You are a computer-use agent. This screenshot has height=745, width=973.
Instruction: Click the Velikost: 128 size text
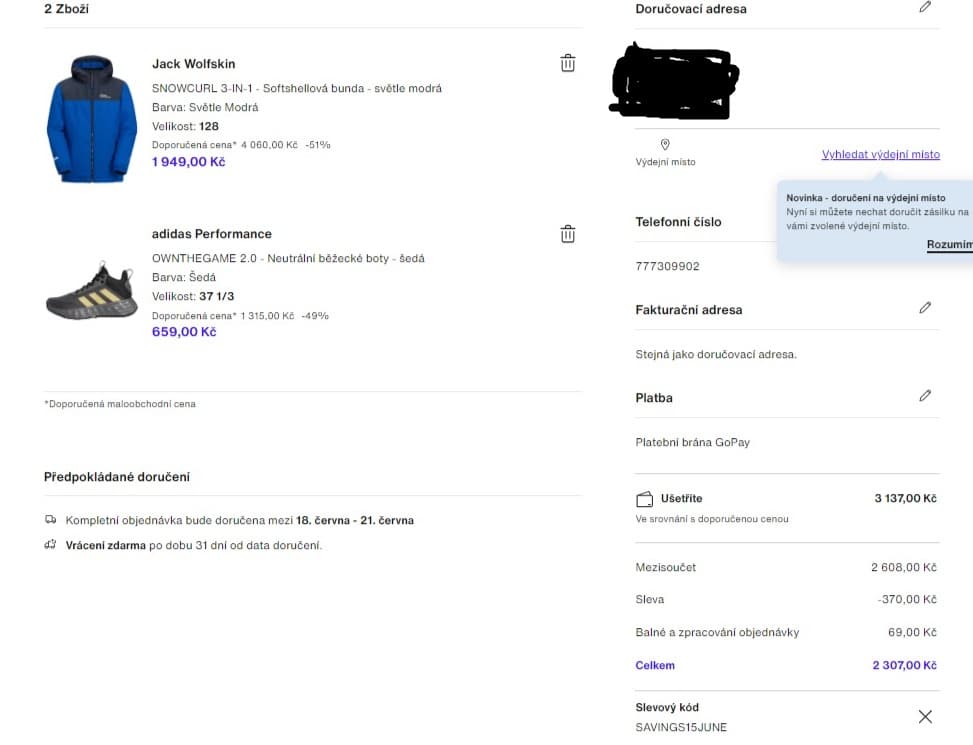tap(186, 126)
